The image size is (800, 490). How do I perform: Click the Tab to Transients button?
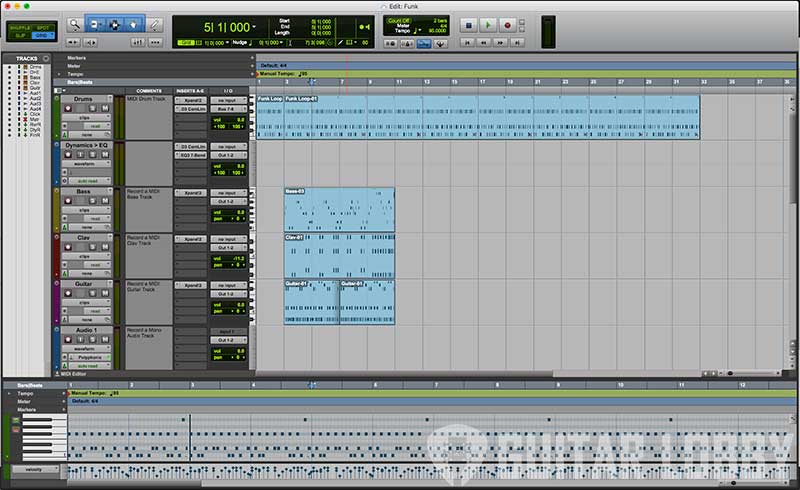[x=90, y=42]
